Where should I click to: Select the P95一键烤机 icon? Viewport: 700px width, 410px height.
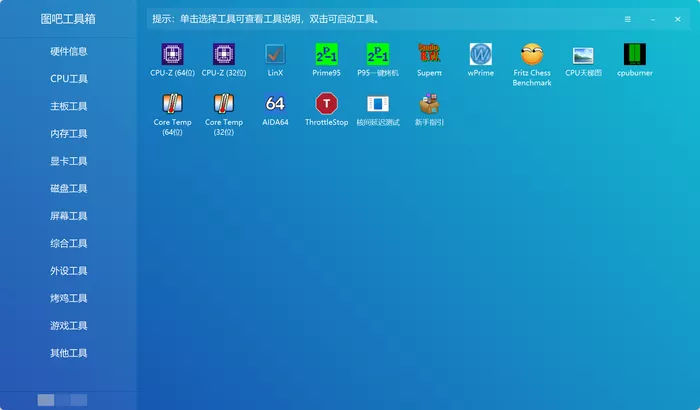[378, 54]
